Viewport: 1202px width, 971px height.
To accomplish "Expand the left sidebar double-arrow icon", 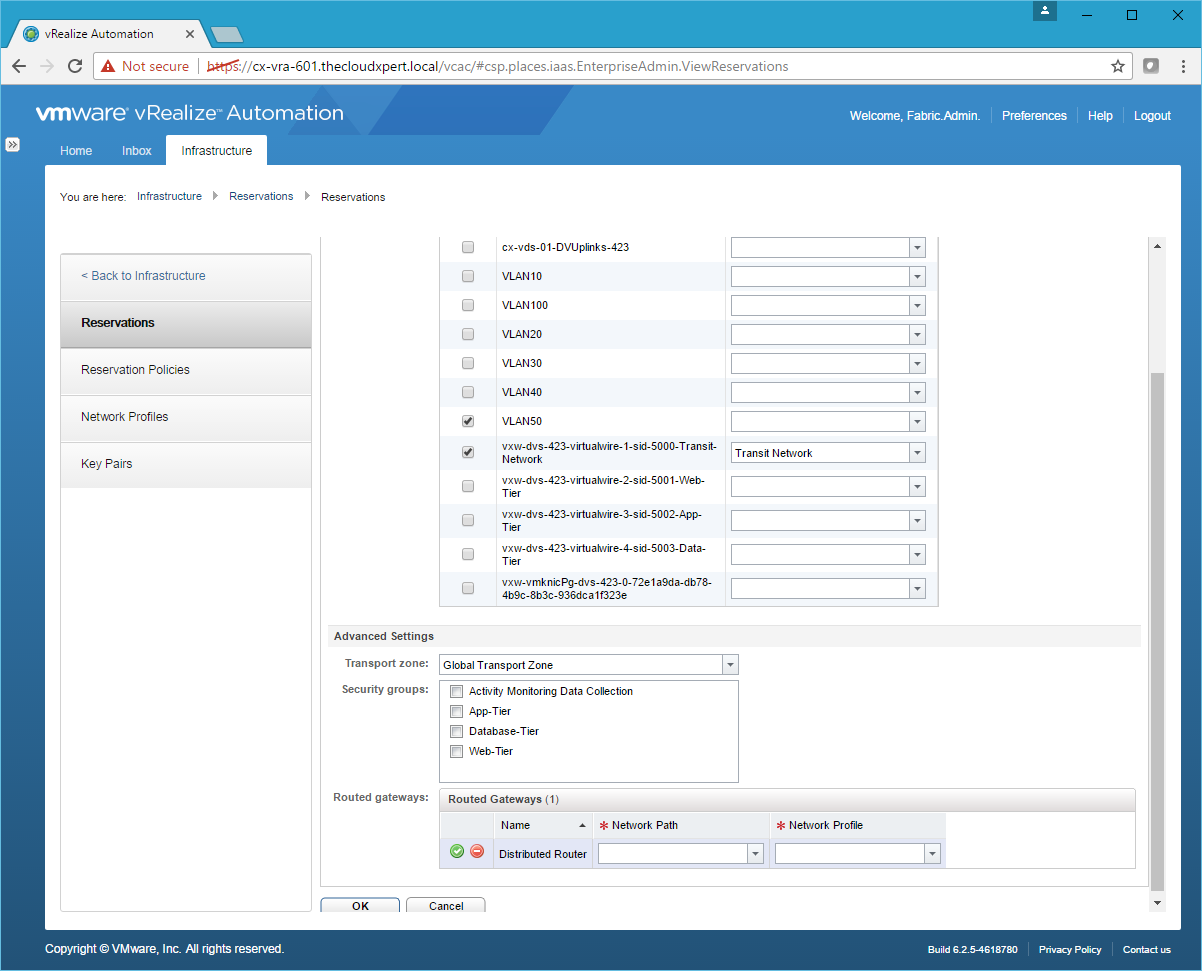I will [13, 145].
